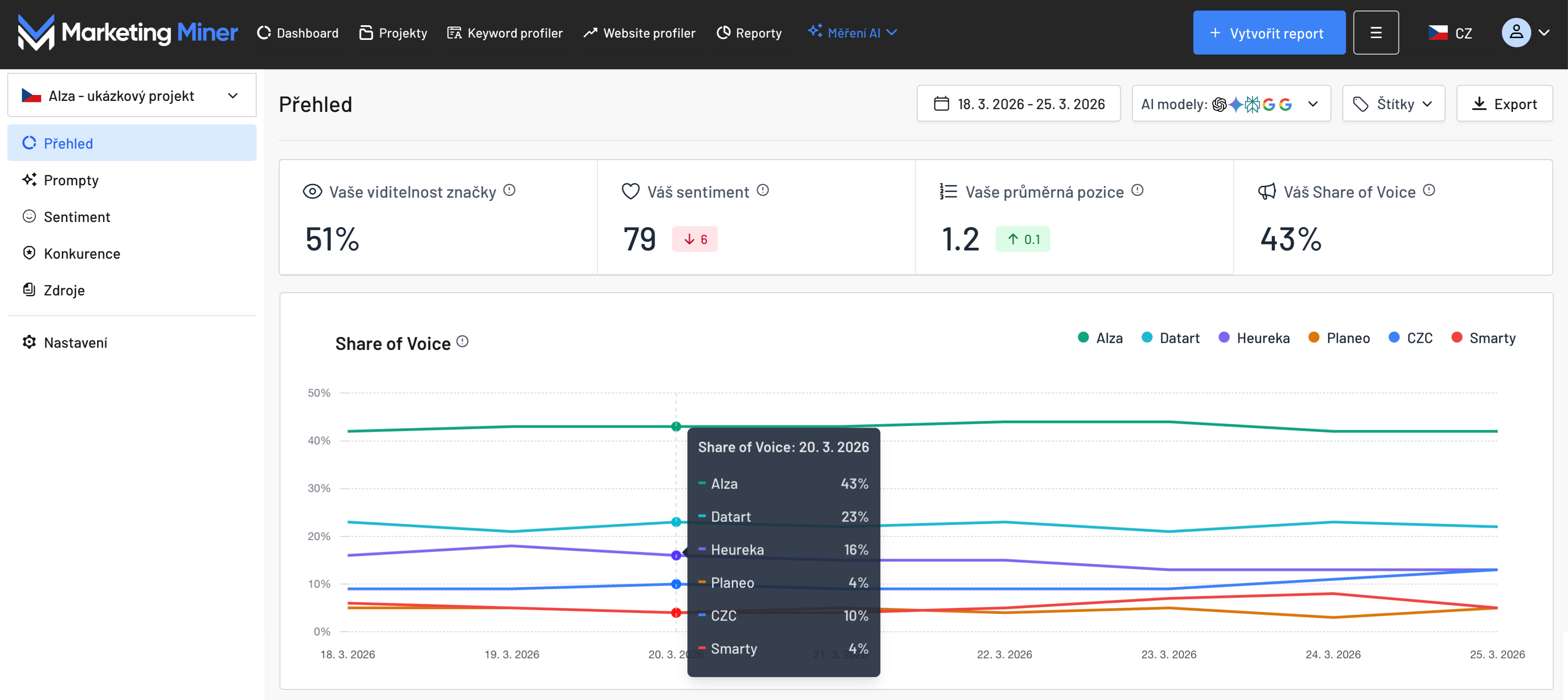Click the Vytvořit report button

coord(1269,33)
